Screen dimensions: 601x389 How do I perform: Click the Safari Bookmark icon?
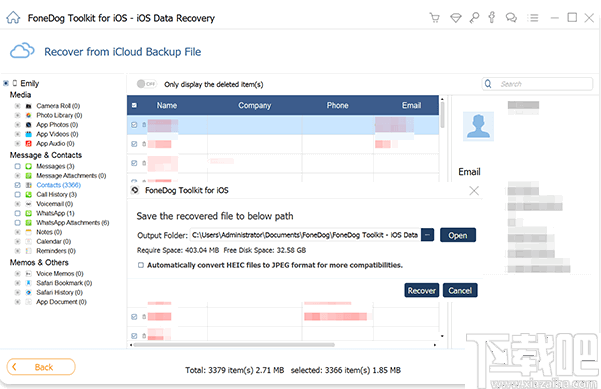click(x=28, y=283)
